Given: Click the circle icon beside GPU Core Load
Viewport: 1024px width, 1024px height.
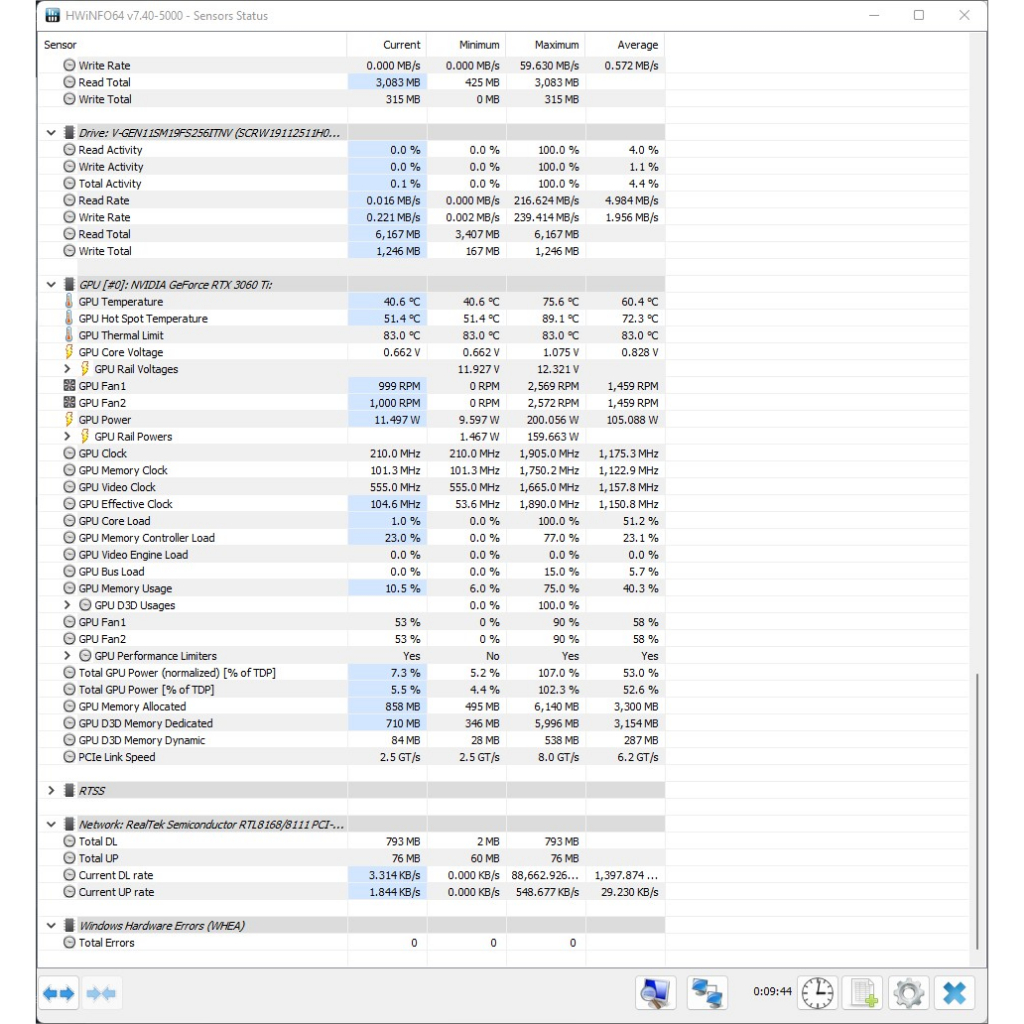Looking at the screenshot, I should coord(69,520).
